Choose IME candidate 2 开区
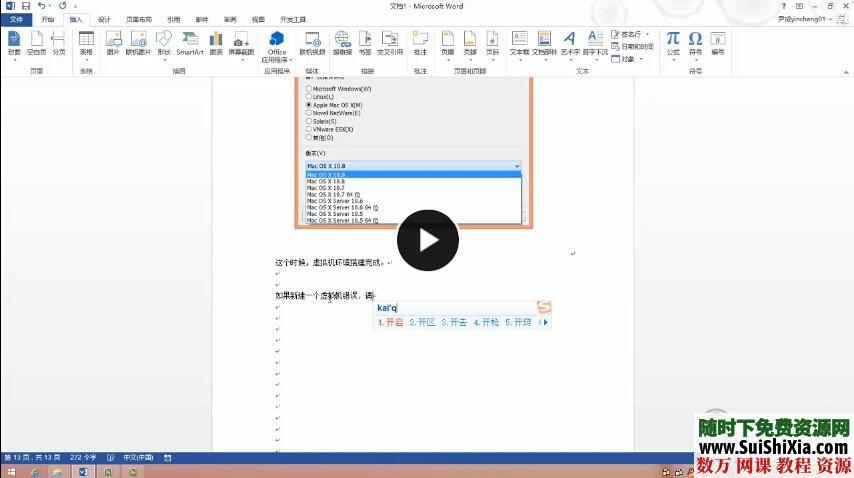 pyautogui.click(x=422, y=322)
